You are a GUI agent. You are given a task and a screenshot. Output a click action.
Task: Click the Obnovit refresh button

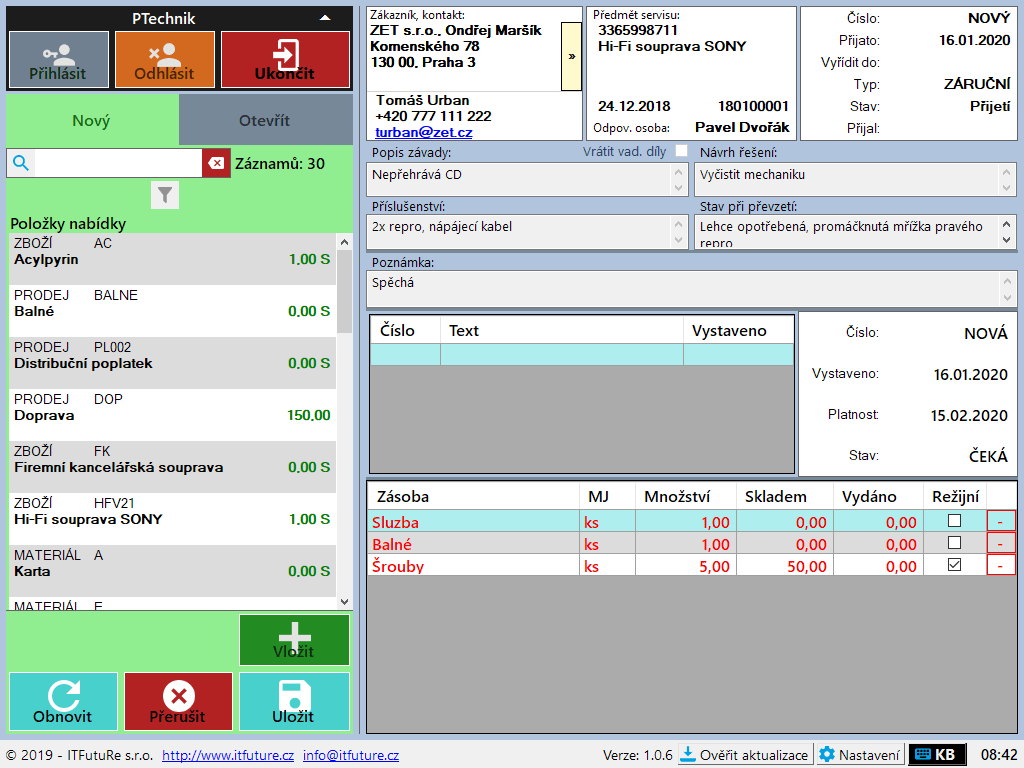63,701
